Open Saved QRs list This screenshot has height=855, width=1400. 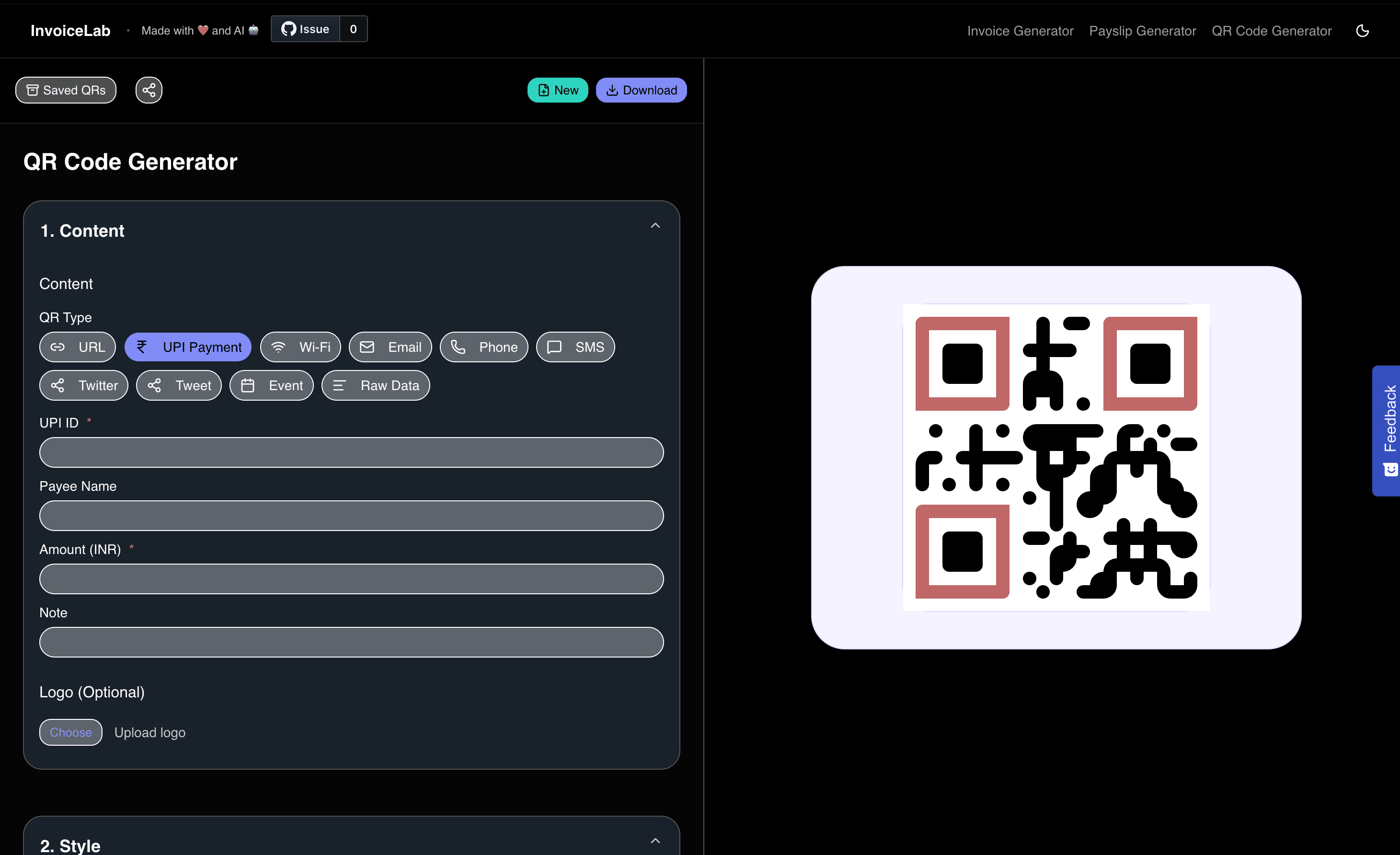click(x=66, y=91)
